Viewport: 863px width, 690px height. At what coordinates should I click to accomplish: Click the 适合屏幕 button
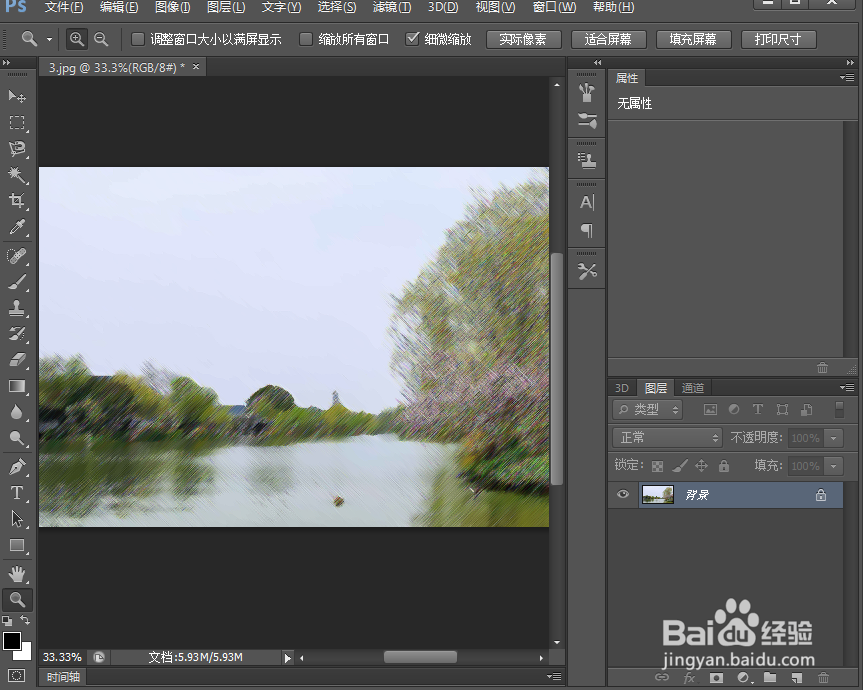tap(608, 40)
